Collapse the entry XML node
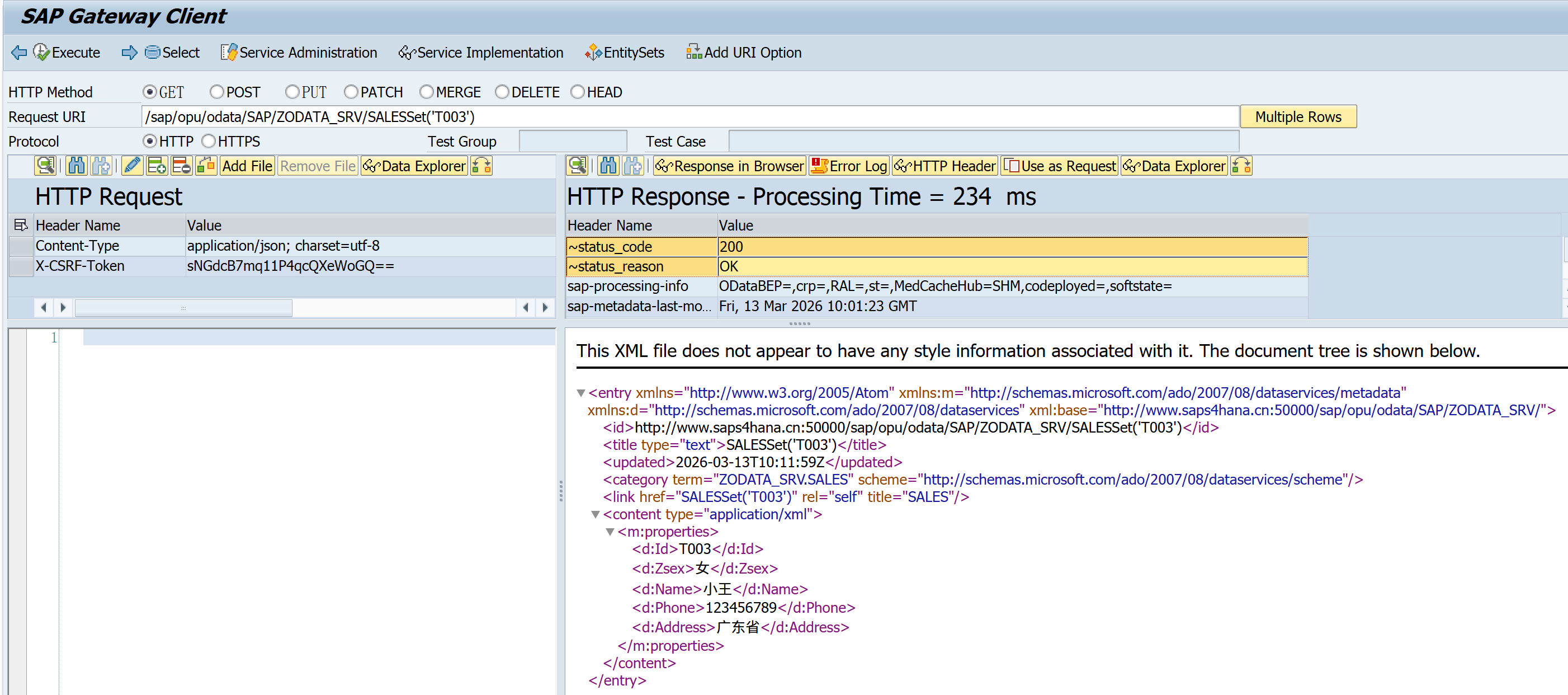The width and height of the screenshot is (1568, 695). [580, 393]
